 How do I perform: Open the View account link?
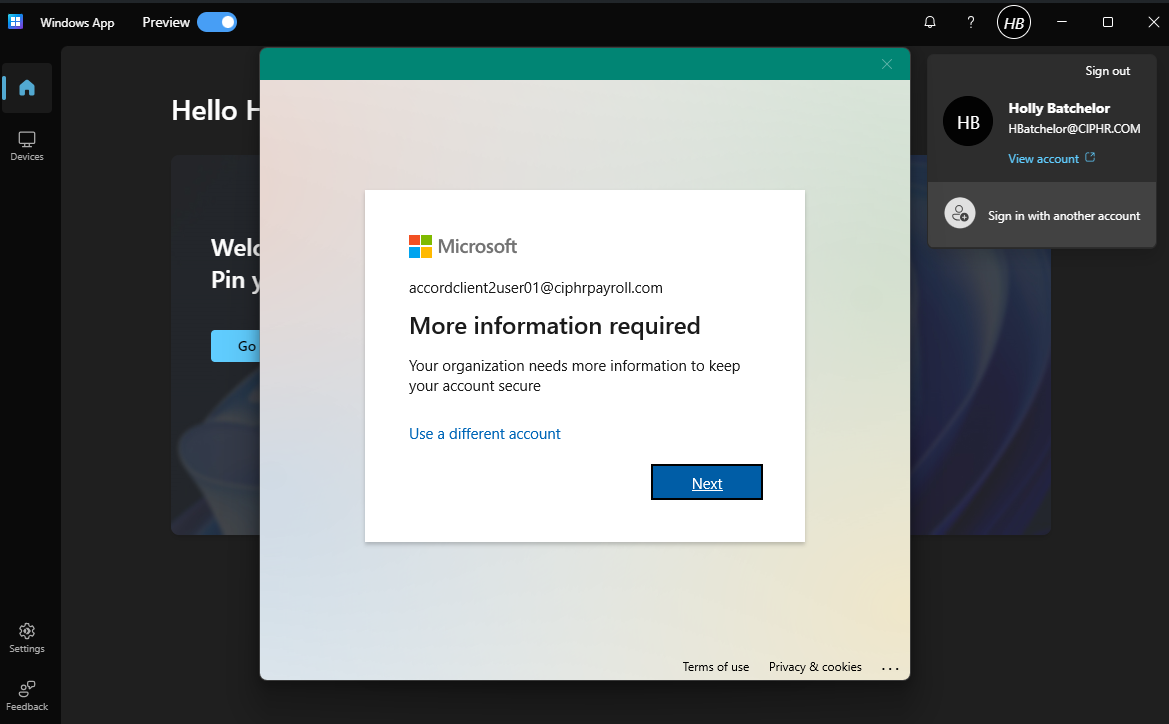(x=1051, y=158)
